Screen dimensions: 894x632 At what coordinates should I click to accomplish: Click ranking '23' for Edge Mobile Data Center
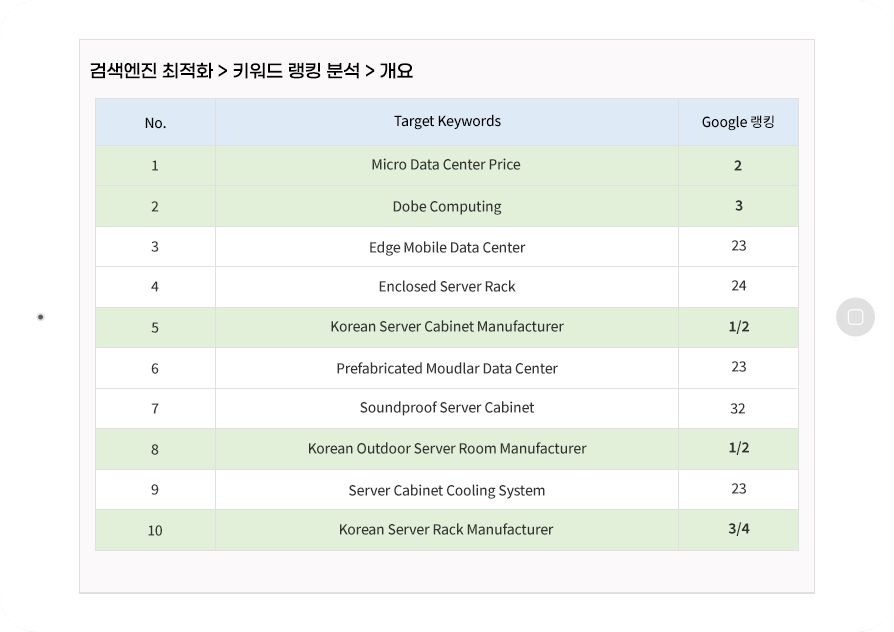738,246
